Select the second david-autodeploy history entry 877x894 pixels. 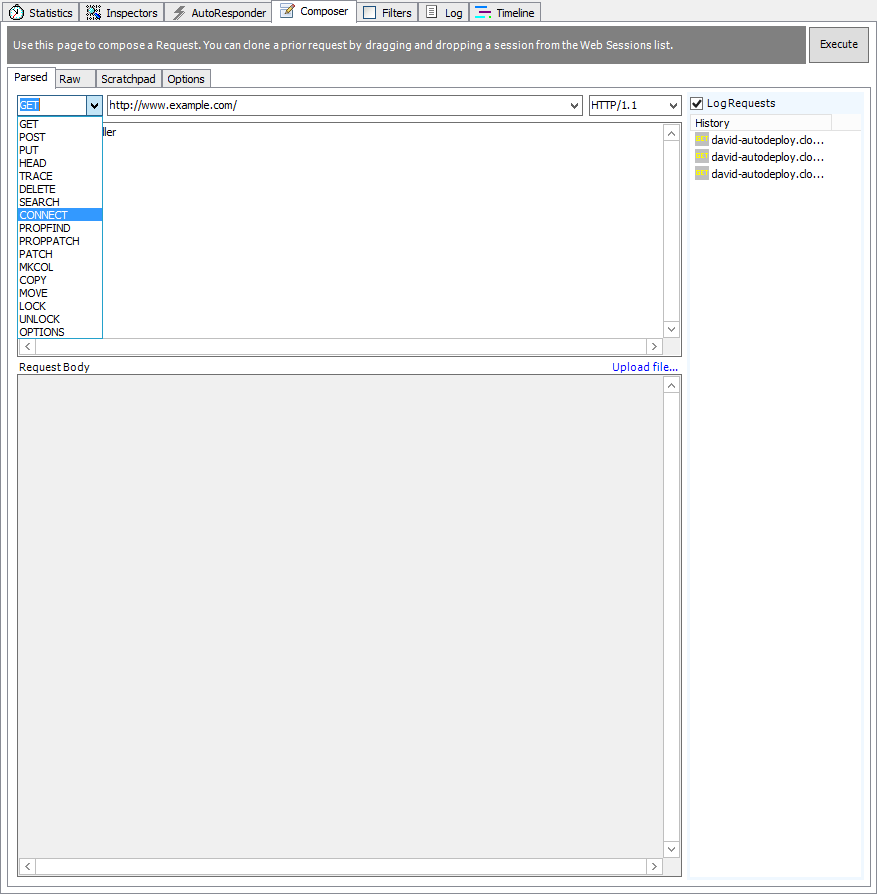tap(767, 157)
